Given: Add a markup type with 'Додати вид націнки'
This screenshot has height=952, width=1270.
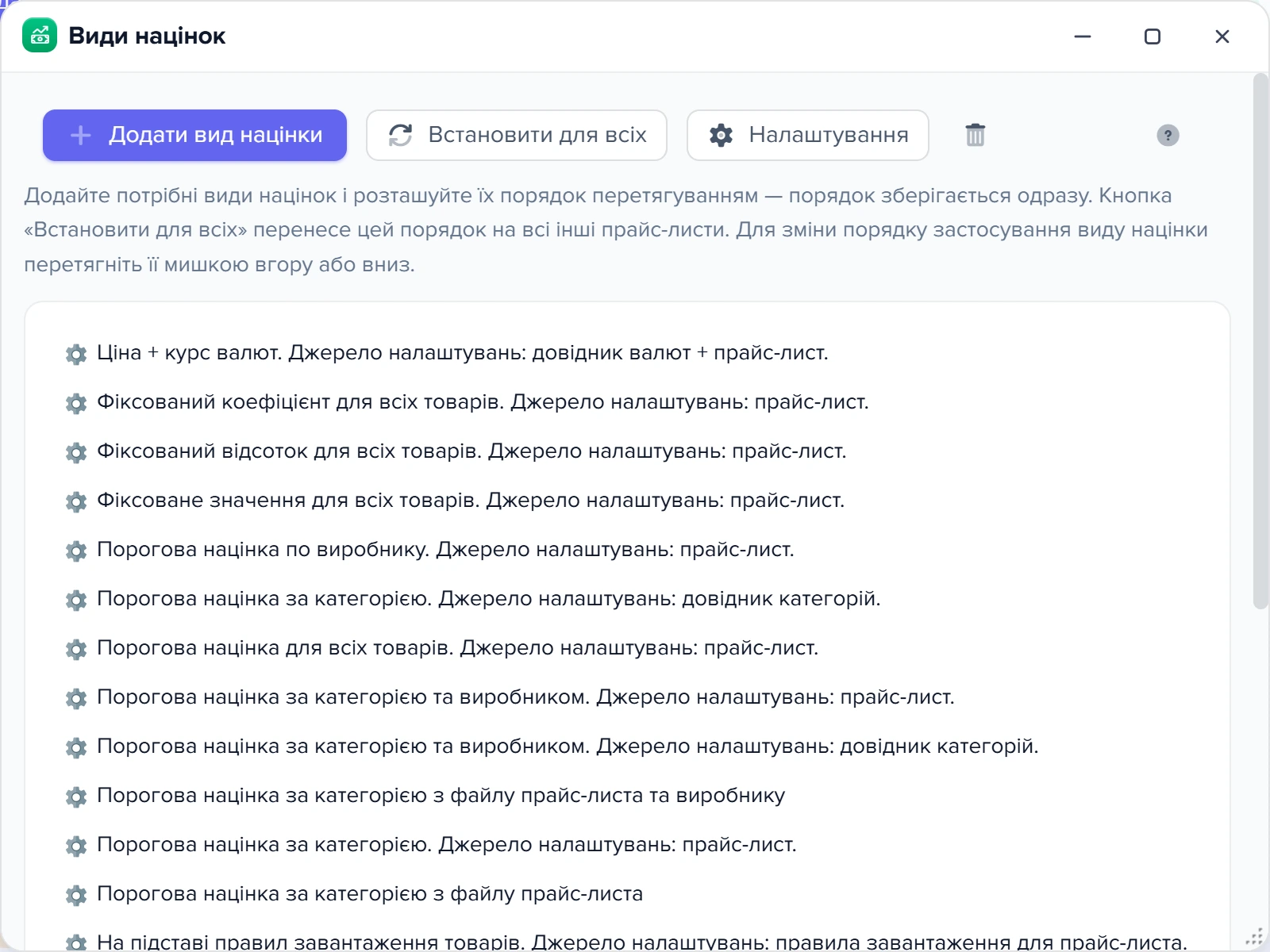Looking at the screenshot, I should pos(194,135).
